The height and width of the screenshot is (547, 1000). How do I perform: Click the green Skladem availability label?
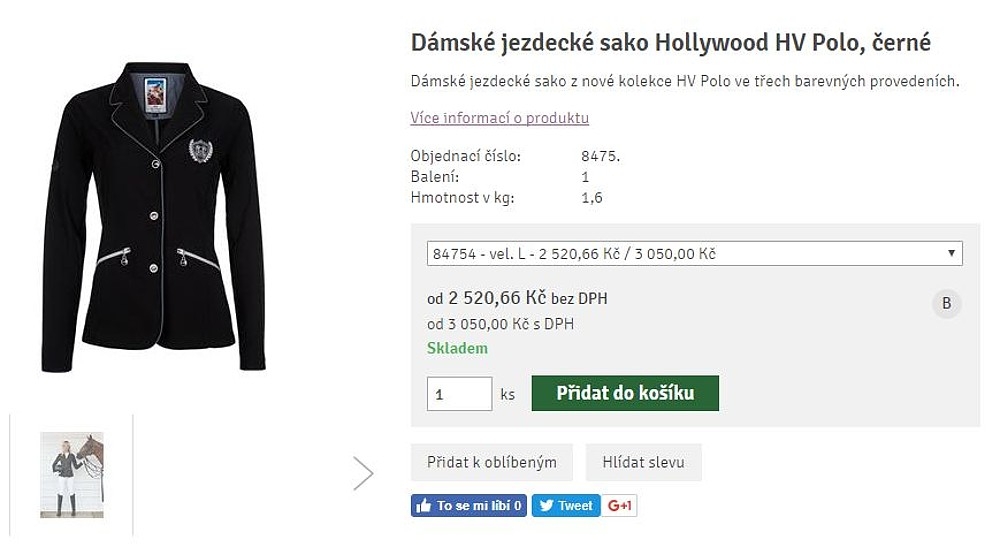(x=457, y=348)
